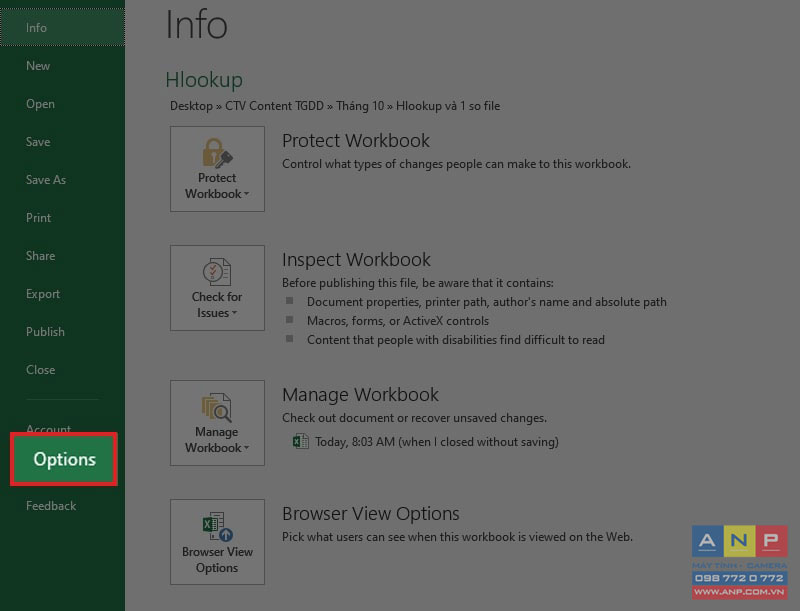The width and height of the screenshot is (800, 611).
Task: Open the Account page
Action: 48,428
